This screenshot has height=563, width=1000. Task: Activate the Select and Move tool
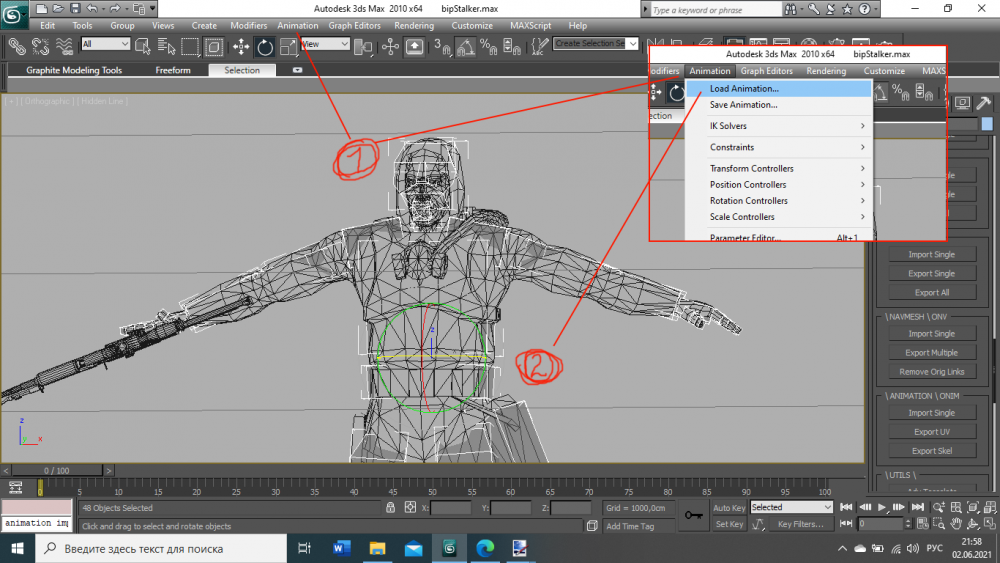pyautogui.click(x=241, y=46)
